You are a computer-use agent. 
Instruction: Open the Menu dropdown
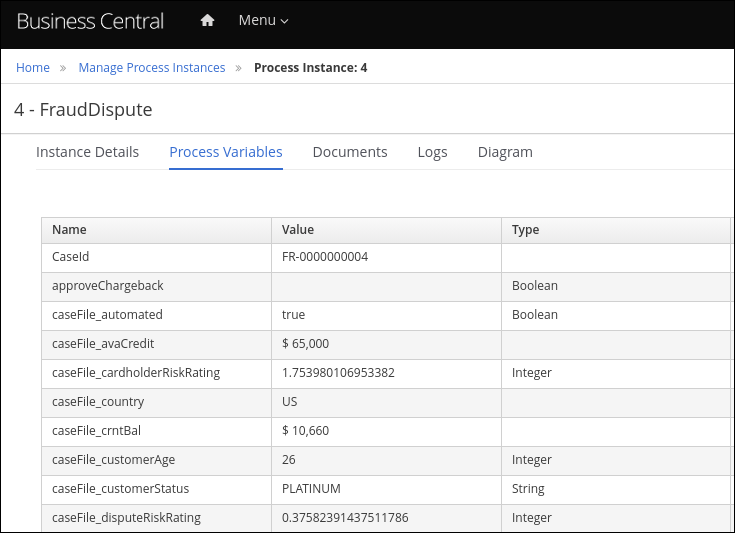coord(263,21)
